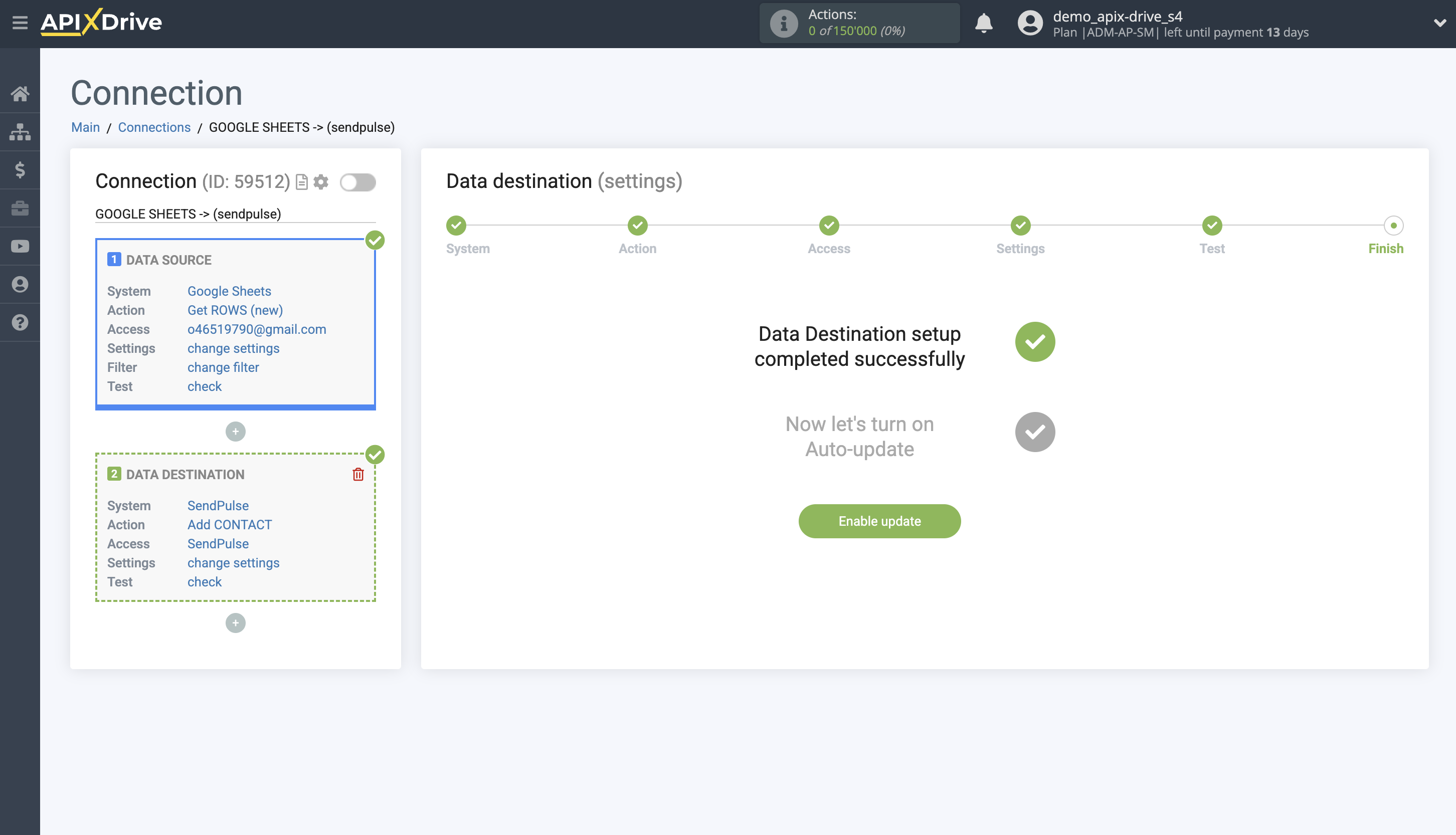The height and width of the screenshot is (835, 1456).
Task: Edit the connection name field
Action: tap(235, 214)
